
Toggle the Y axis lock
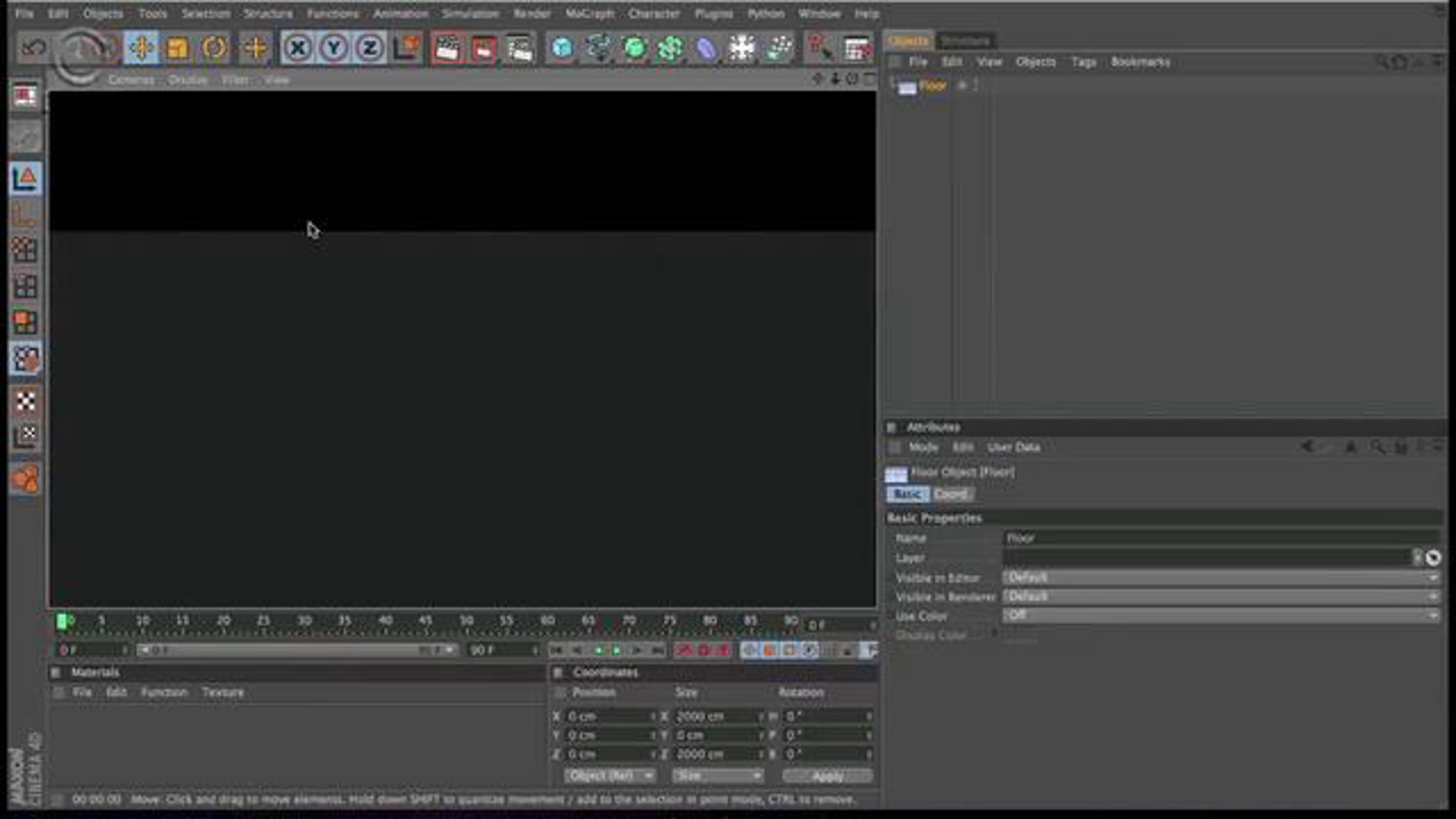[x=333, y=47]
